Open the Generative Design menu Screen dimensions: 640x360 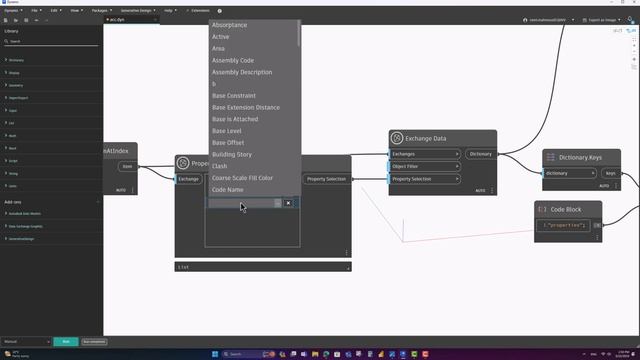click(138, 11)
